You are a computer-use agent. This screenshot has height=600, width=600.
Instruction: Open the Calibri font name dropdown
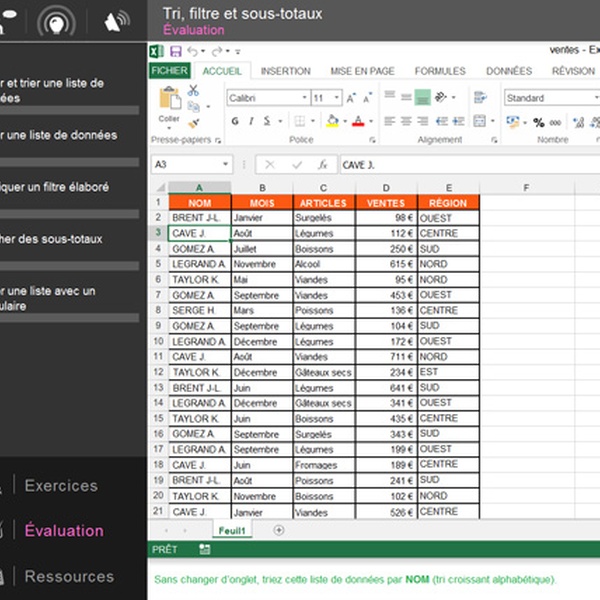pyautogui.click(x=304, y=98)
